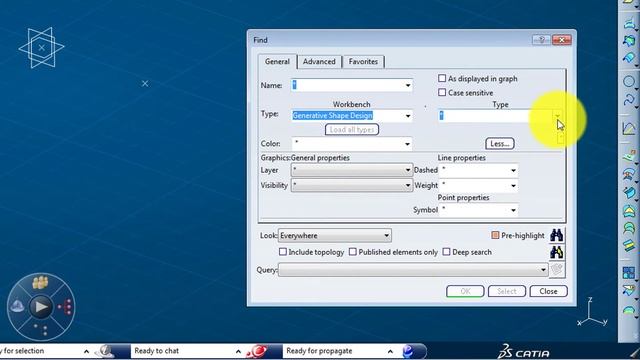
Task: Click the 3D robot axis gizmo at top-left
Action: (41, 48)
